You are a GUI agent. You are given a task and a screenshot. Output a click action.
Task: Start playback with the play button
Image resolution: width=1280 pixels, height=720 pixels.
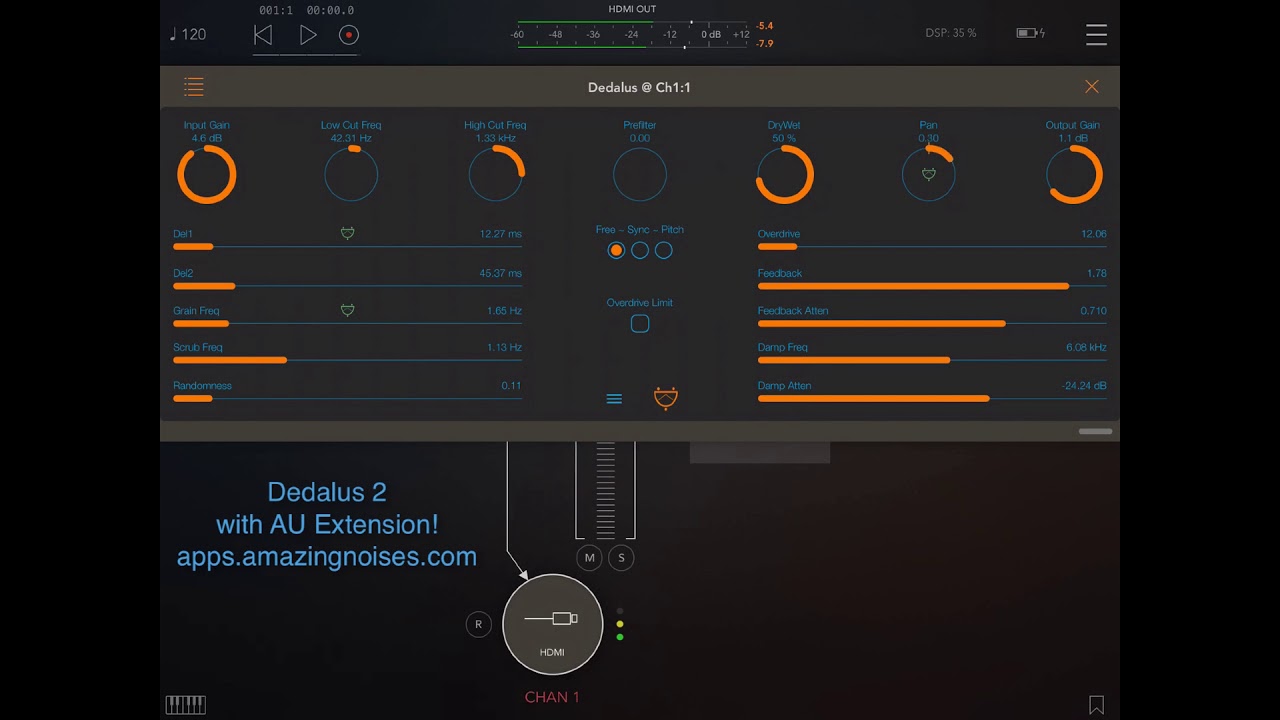click(308, 35)
